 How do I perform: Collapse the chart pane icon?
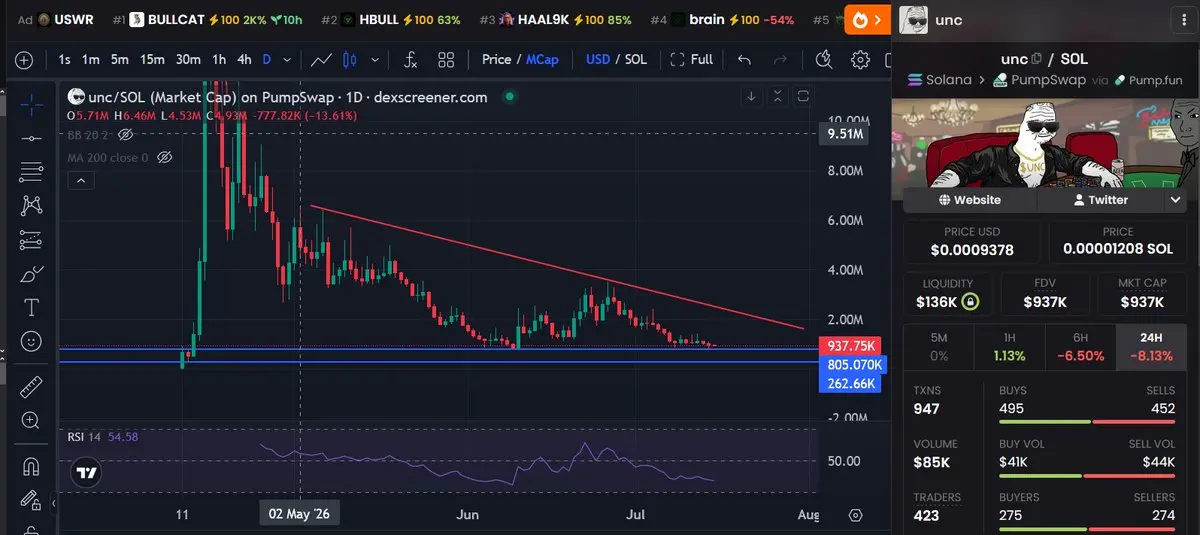[x=778, y=97]
